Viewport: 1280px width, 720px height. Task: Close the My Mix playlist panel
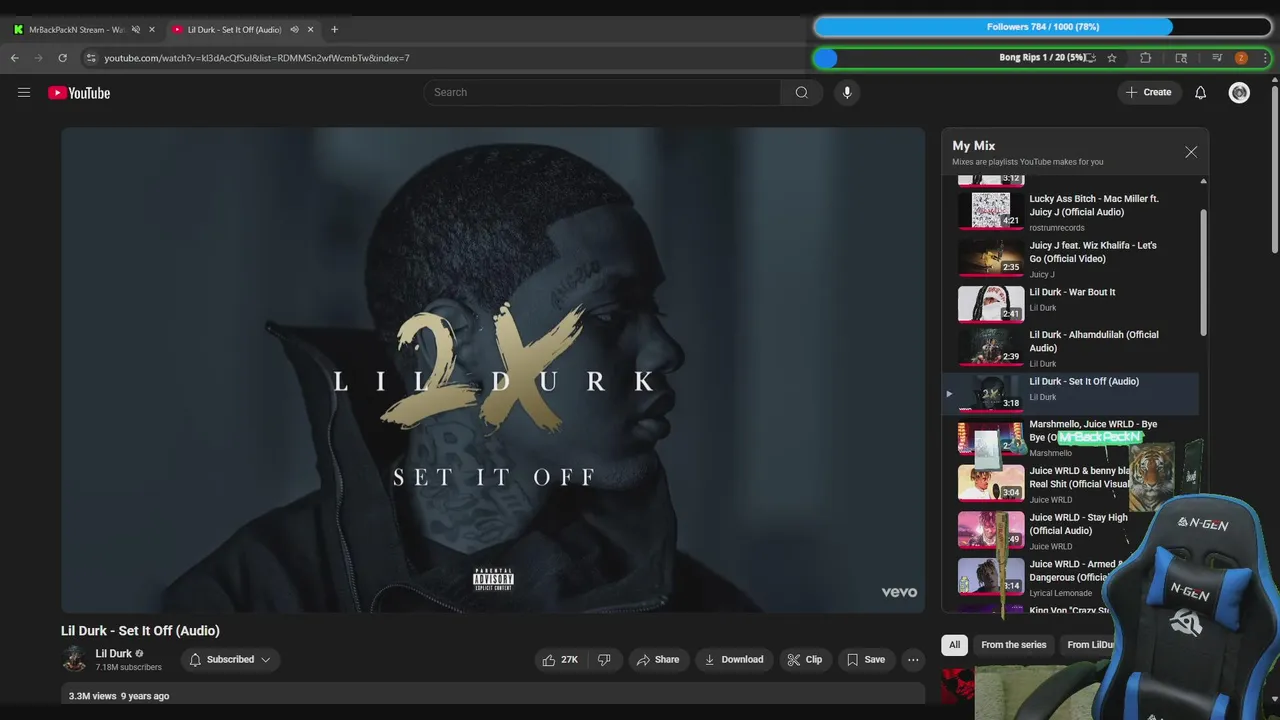[x=1190, y=152]
